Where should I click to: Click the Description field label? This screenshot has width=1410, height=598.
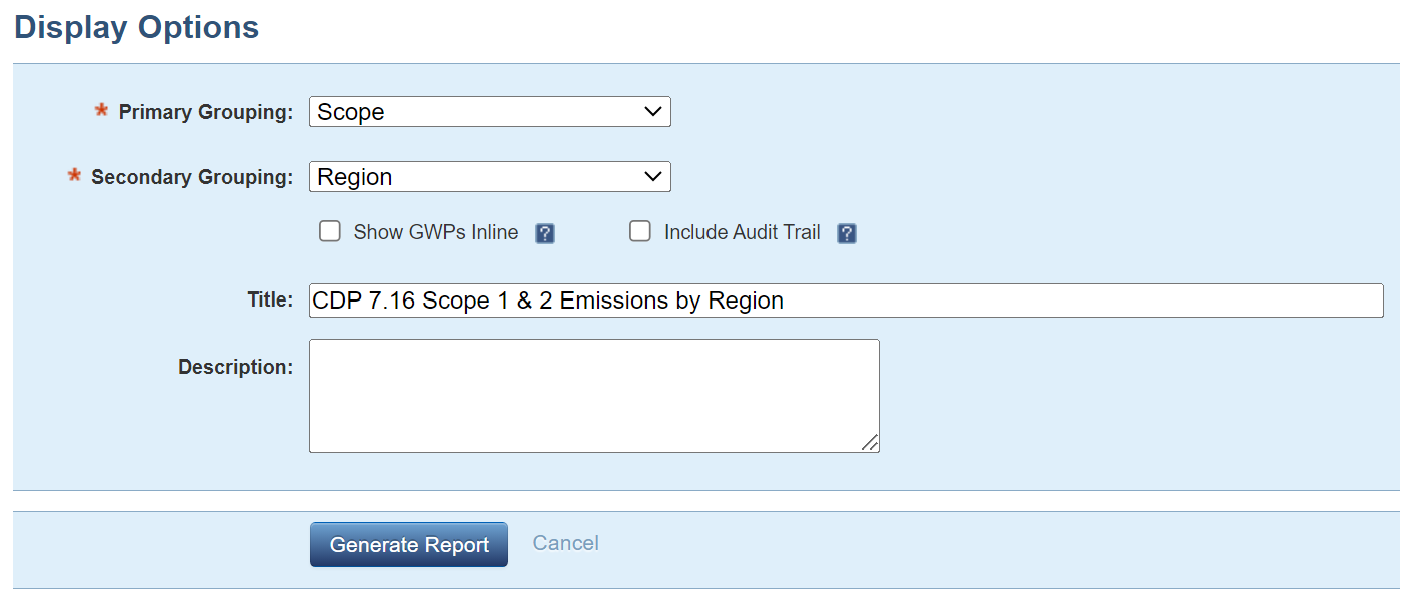coord(236,367)
